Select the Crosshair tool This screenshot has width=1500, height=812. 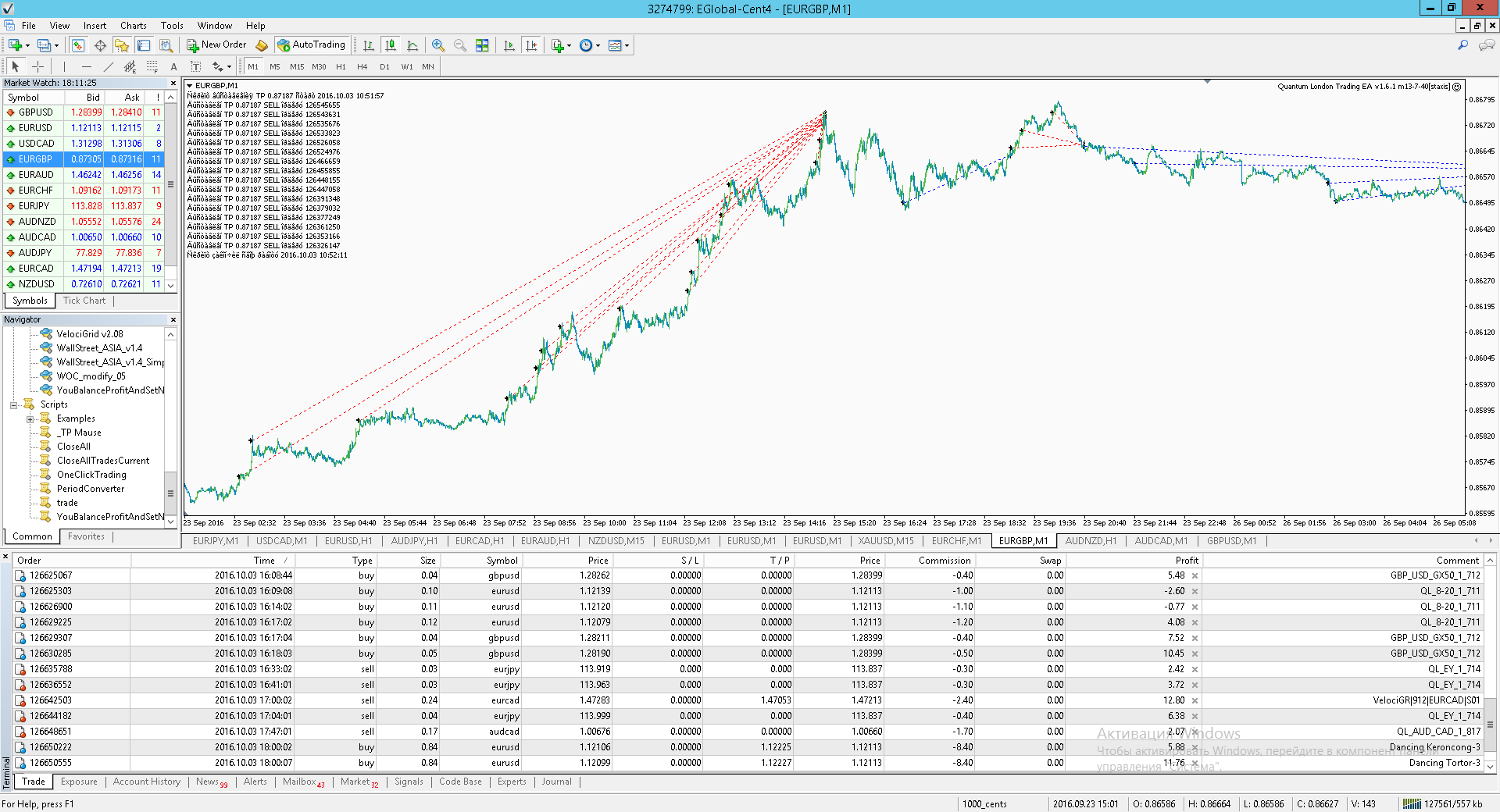pyautogui.click(x=37, y=67)
